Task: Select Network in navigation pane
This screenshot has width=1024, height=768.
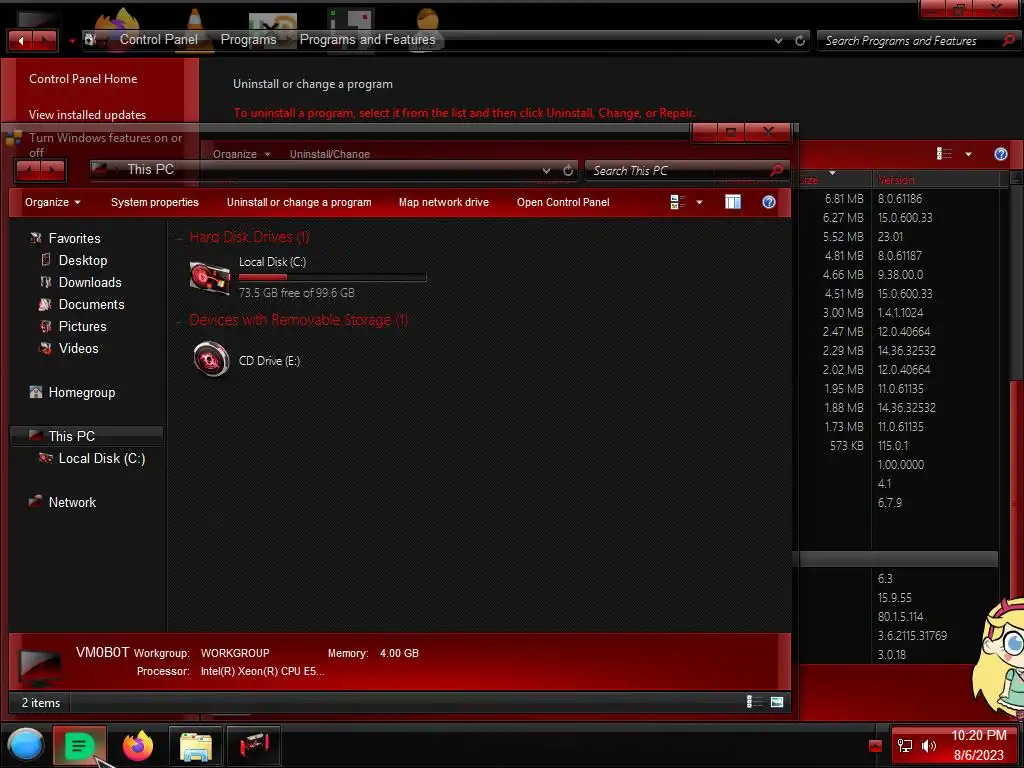Action: point(72,502)
